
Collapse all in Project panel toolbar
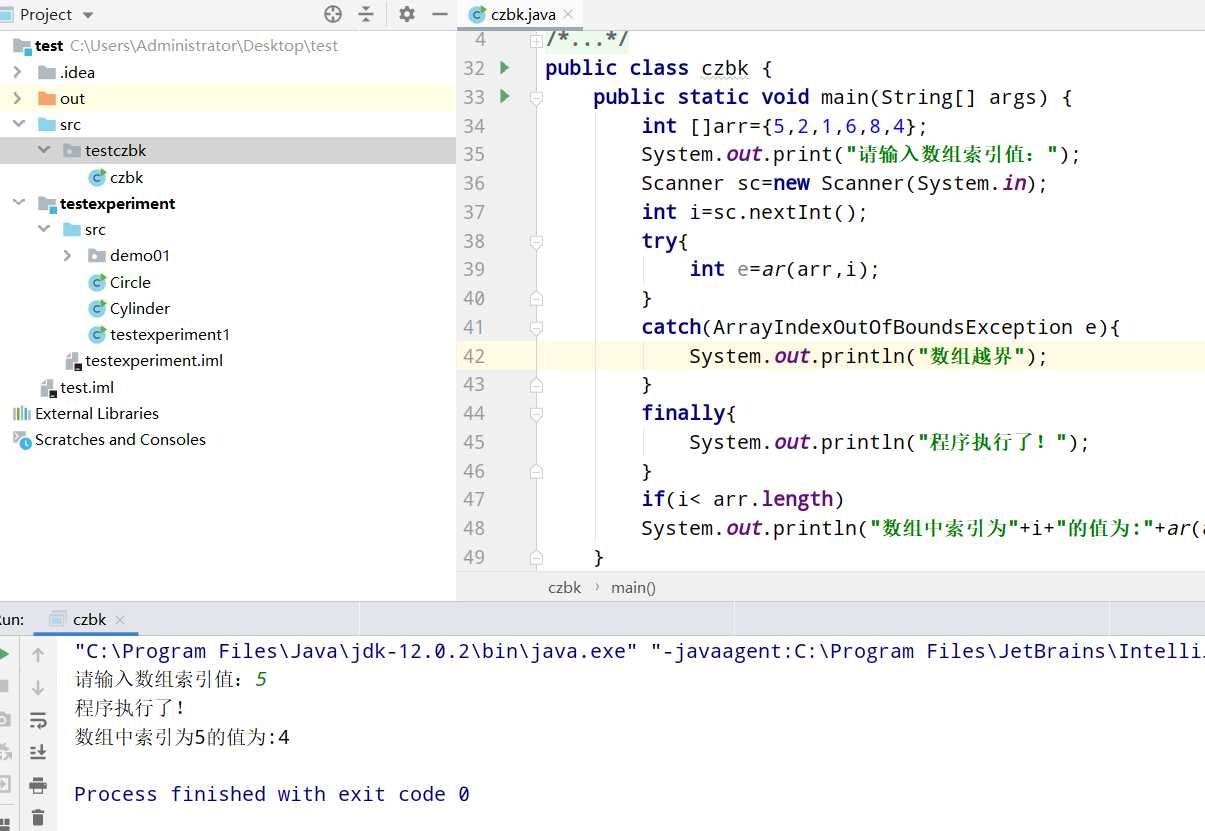tap(366, 14)
